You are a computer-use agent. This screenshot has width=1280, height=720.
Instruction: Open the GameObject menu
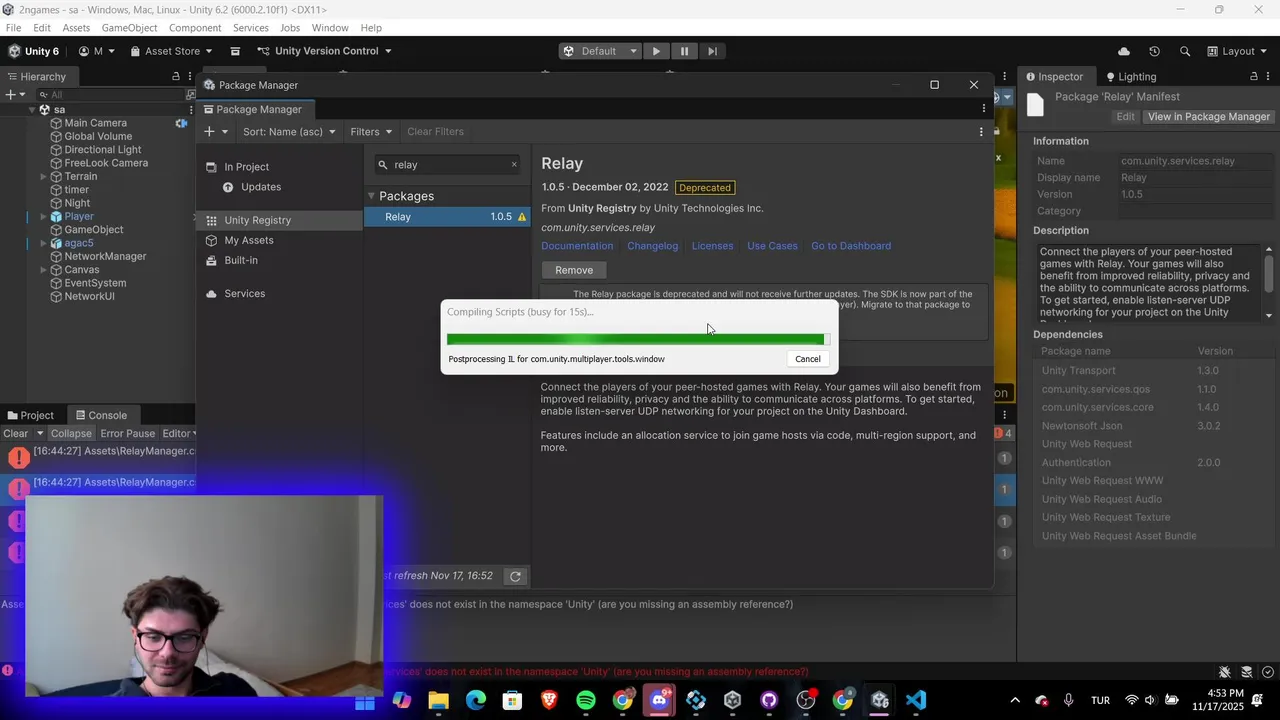(128, 28)
